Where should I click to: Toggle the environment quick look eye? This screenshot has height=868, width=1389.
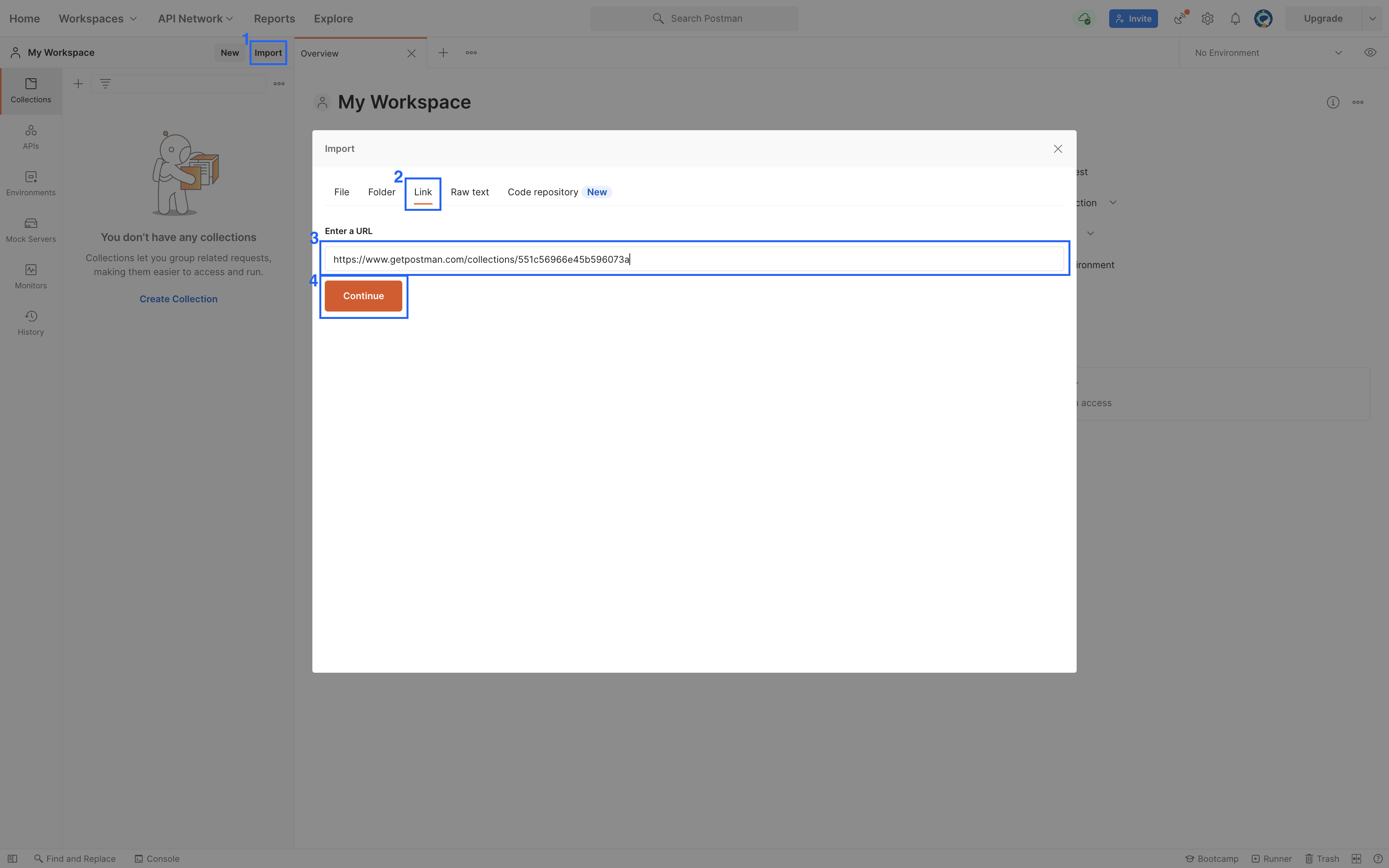click(x=1370, y=53)
